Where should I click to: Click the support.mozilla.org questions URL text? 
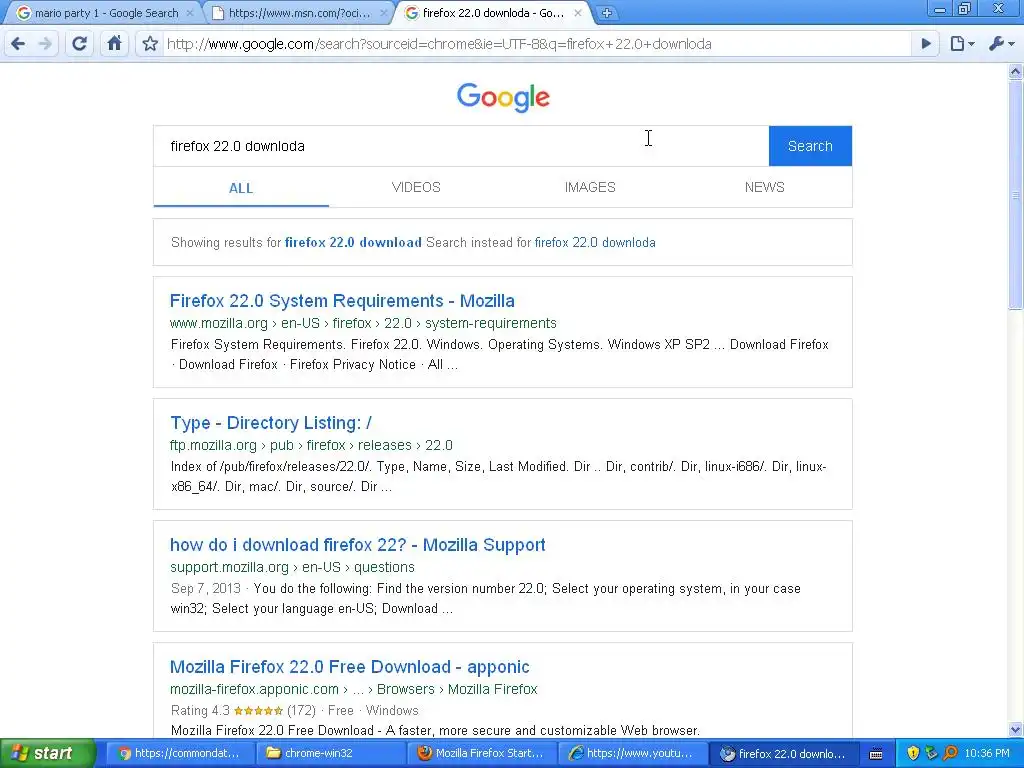(292, 568)
